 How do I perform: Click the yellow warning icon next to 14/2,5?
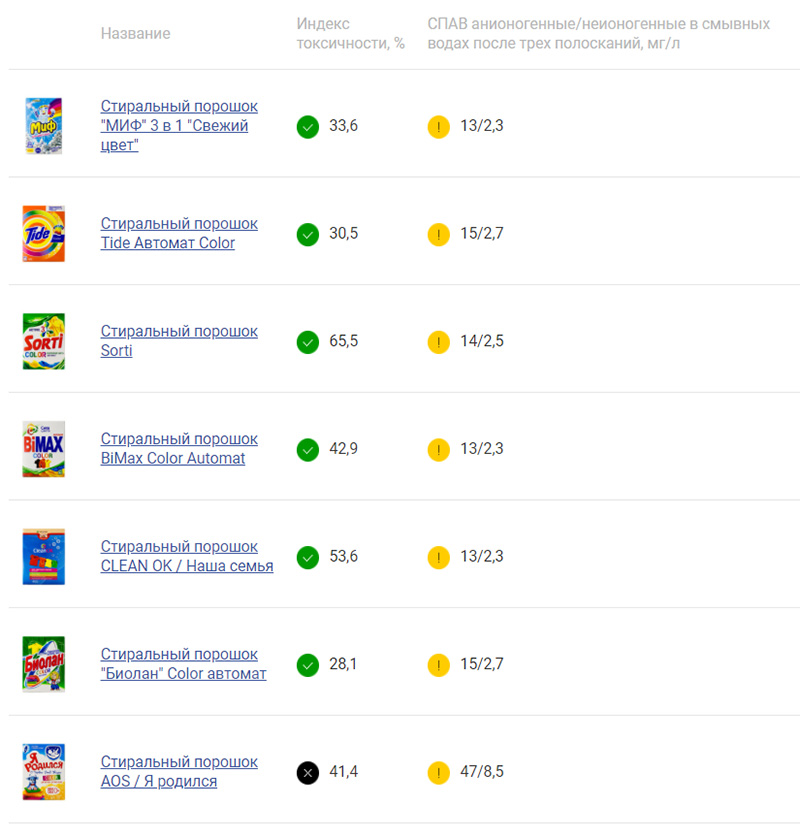point(438,342)
